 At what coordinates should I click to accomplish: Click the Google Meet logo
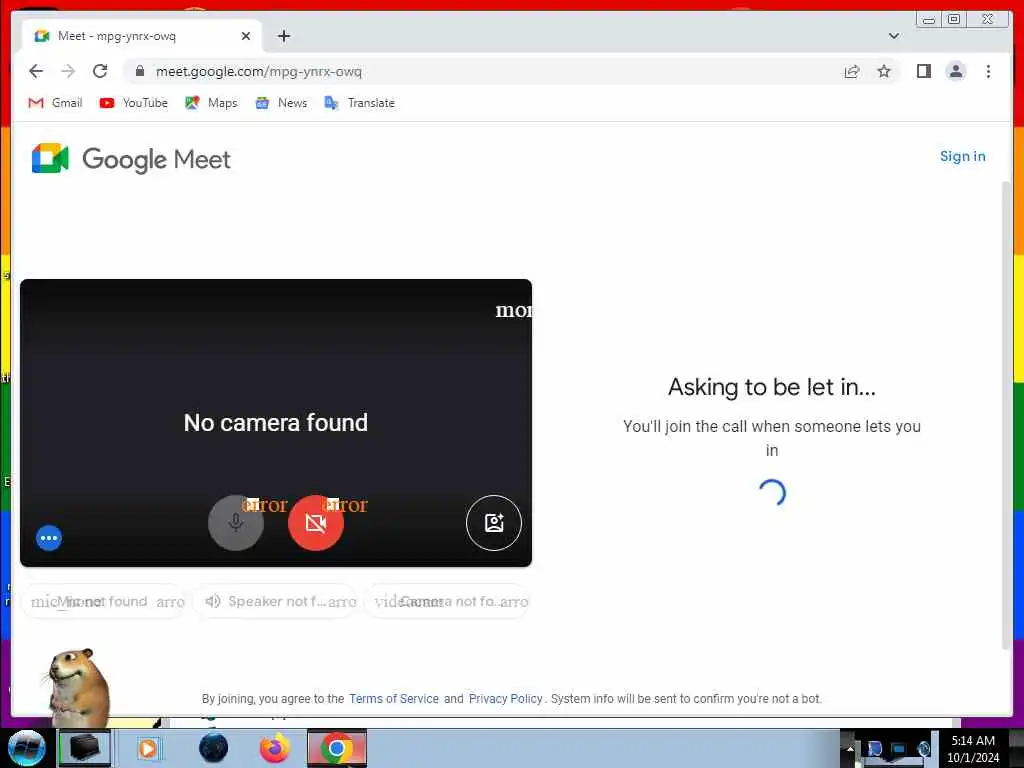131,159
